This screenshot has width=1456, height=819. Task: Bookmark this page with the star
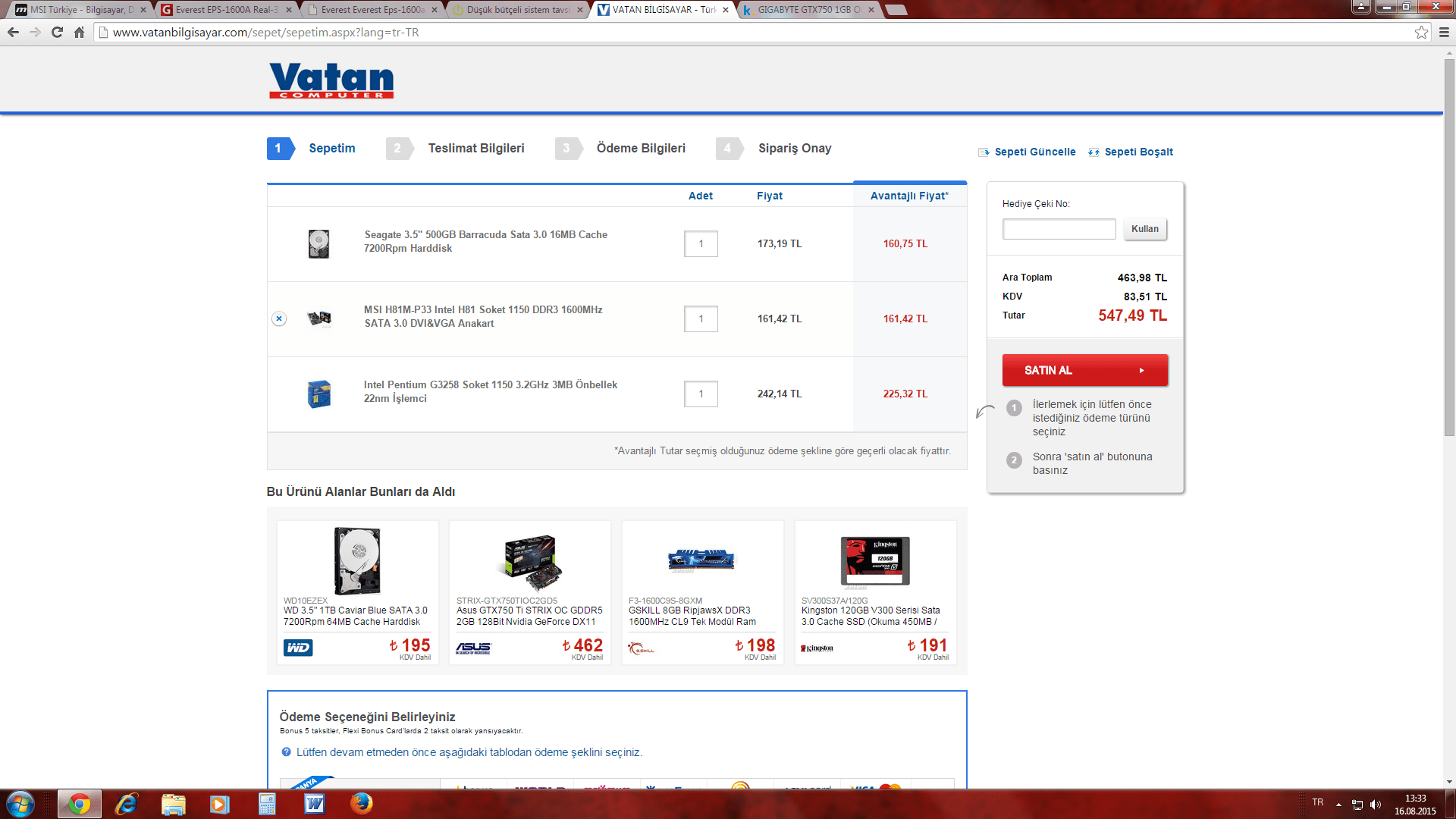1421,32
